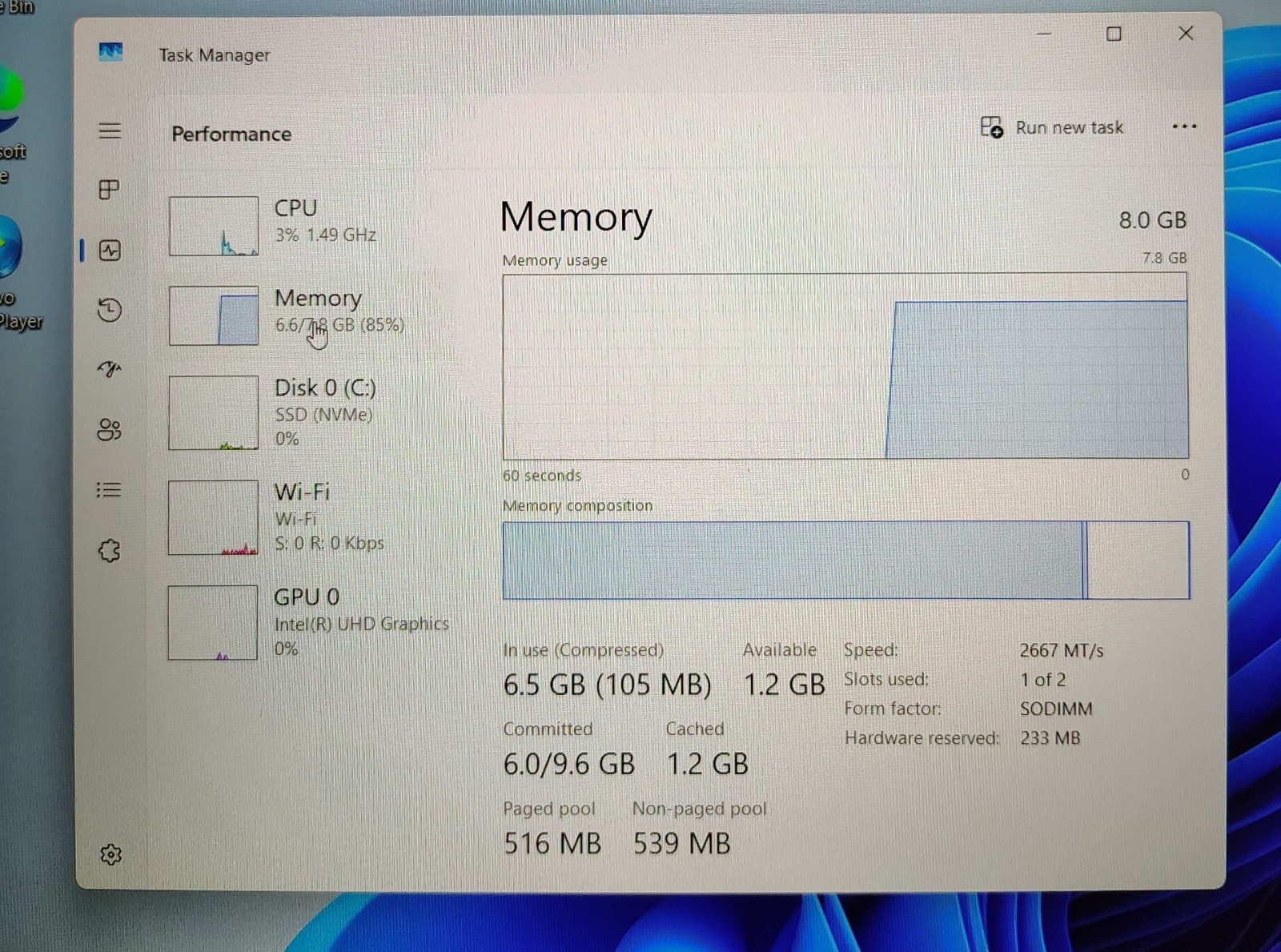This screenshot has width=1281, height=952.
Task: Click the Memory composition bar
Action: (846, 560)
